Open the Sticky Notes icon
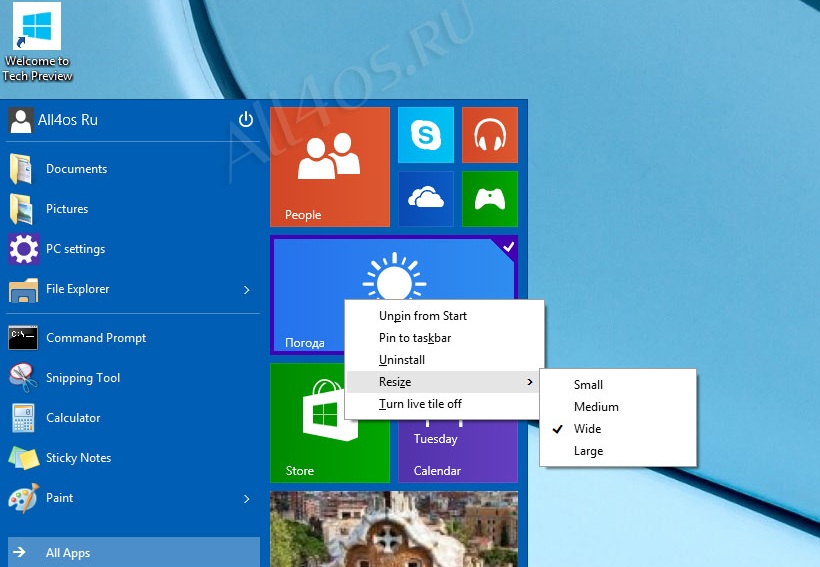The height and width of the screenshot is (567, 820). pyautogui.click(x=24, y=458)
